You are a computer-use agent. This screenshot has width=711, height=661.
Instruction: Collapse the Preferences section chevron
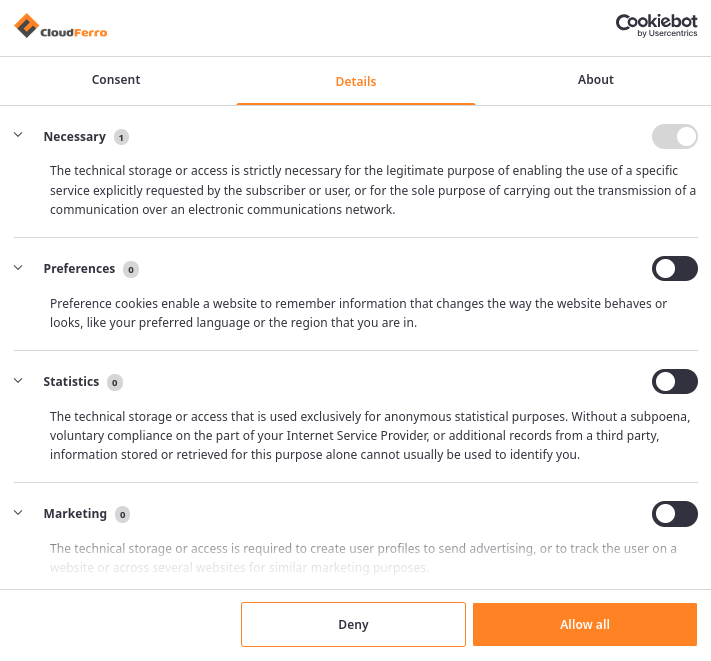pyautogui.click(x=18, y=268)
